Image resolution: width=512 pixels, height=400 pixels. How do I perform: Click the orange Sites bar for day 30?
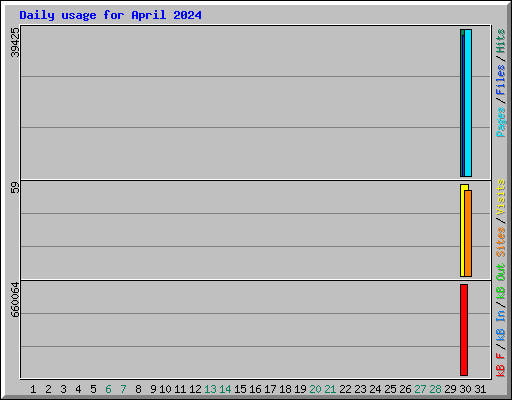pyautogui.click(x=468, y=233)
